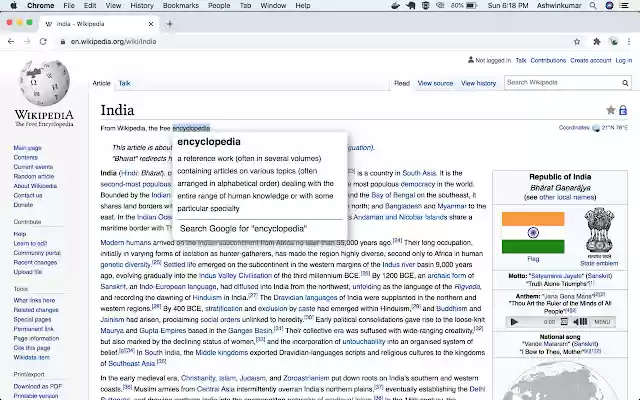Open the Cite this page link

pos(32,348)
